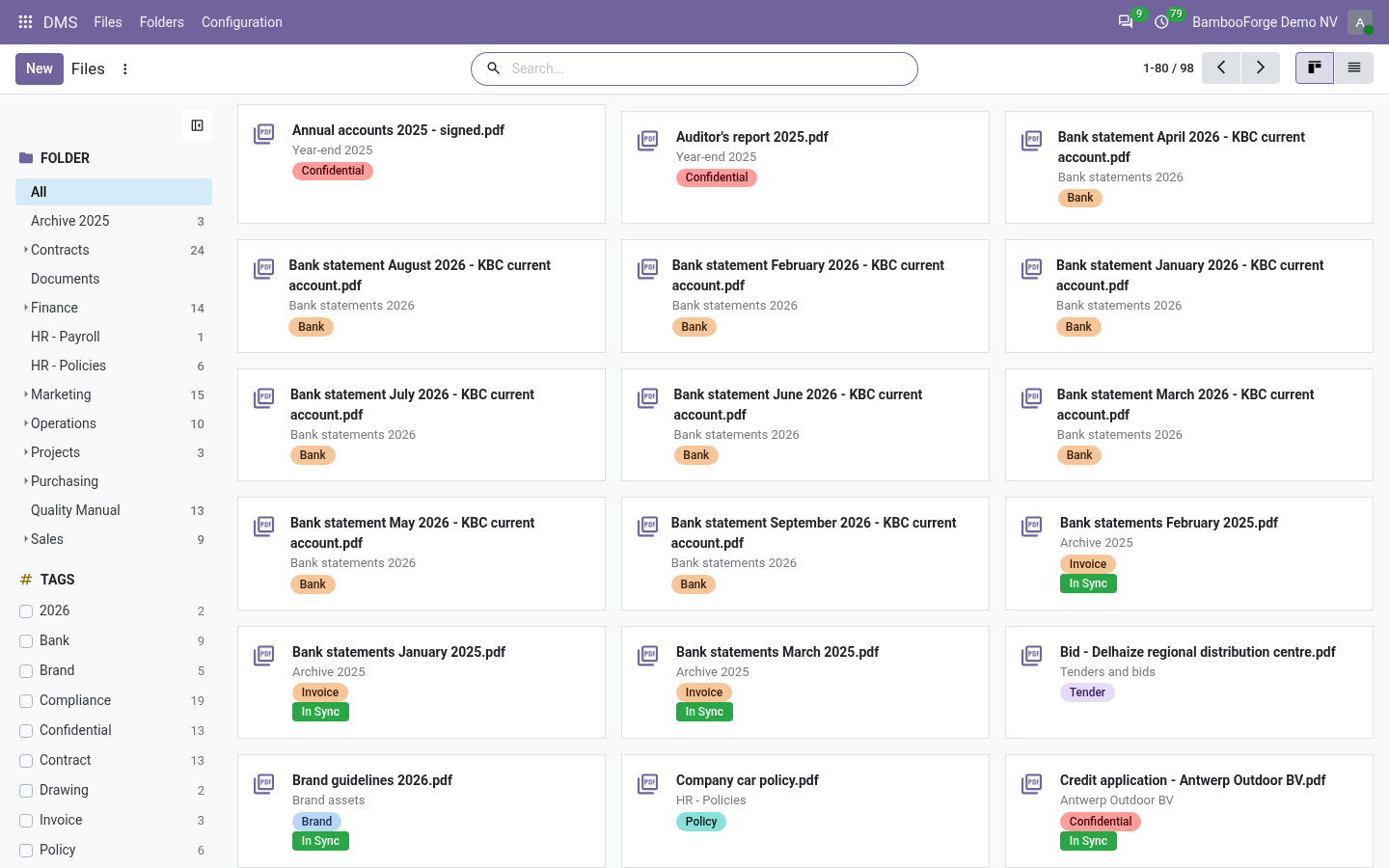Click the search magnifier icon
Image resolution: width=1389 pixels, height=868 pixels.
493,68
